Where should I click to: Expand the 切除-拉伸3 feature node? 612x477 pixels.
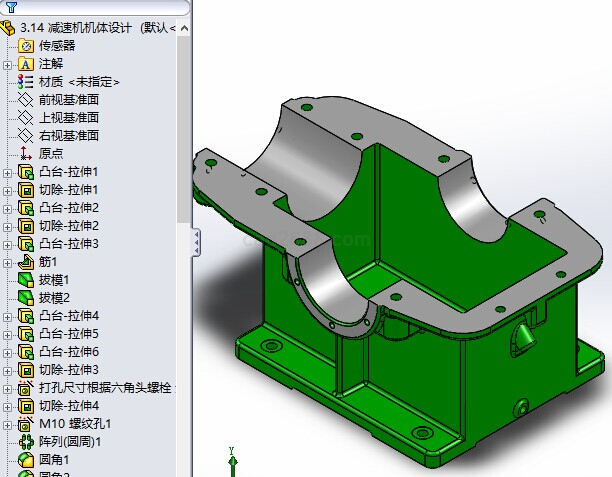click(x=8, y=370)
